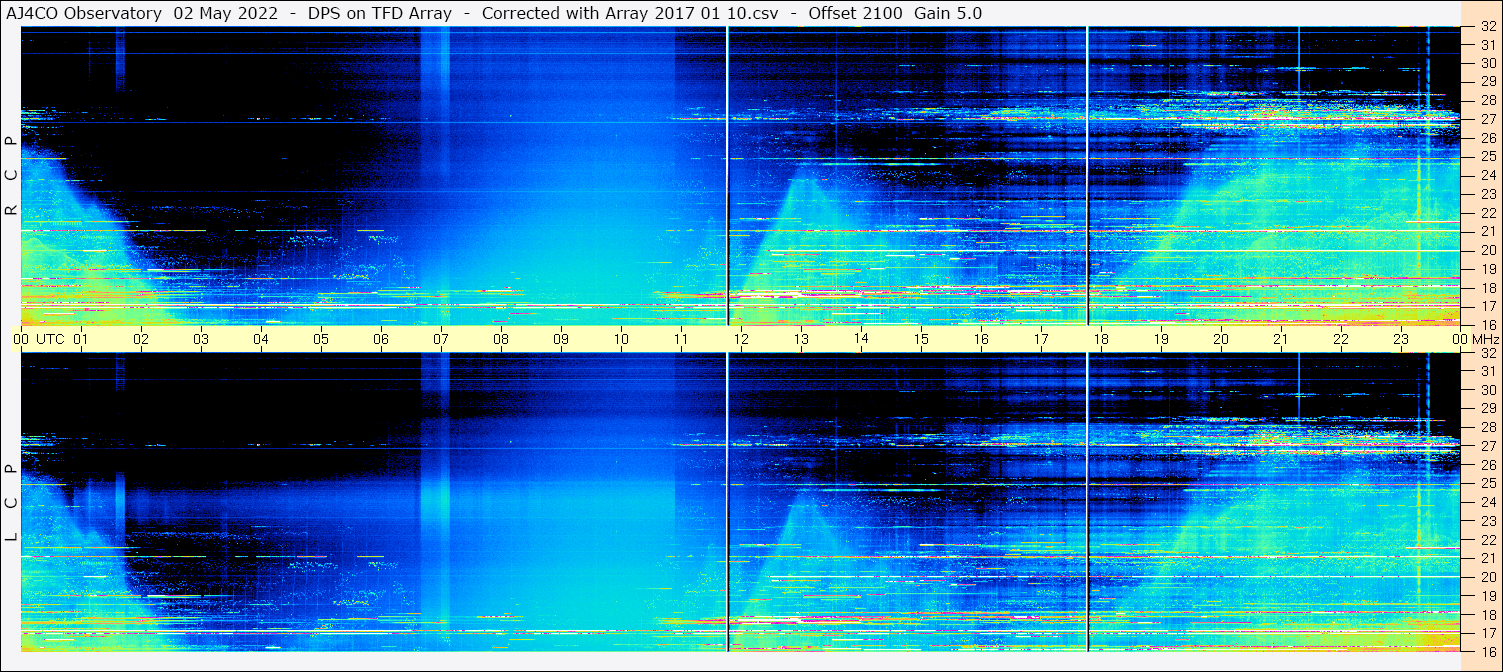Select the 10 hour mark on time axis
1503x672 pixels.
coord(621,339)
